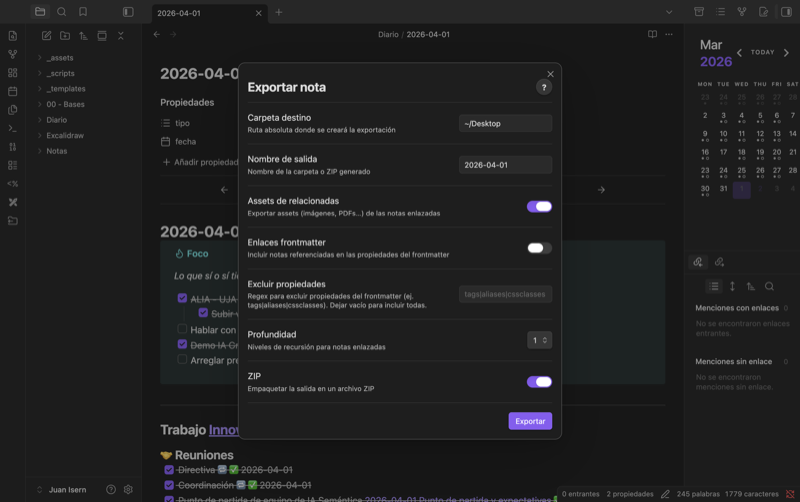
Task: Show help question mark in export dialog
Action: tap(544, 87)
